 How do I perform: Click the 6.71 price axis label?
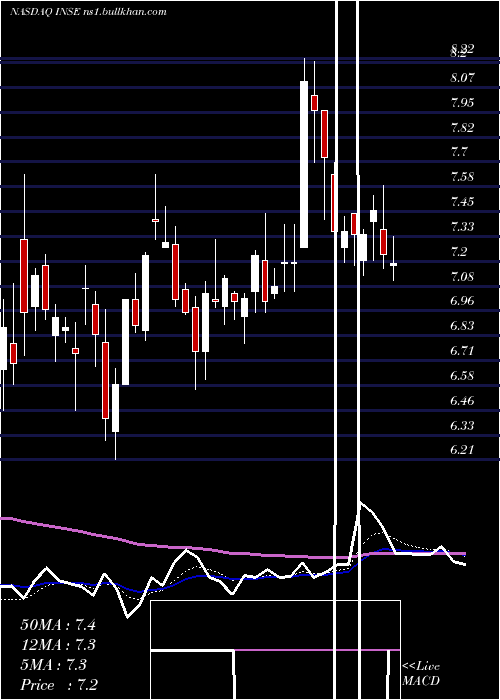click(462, 350)
